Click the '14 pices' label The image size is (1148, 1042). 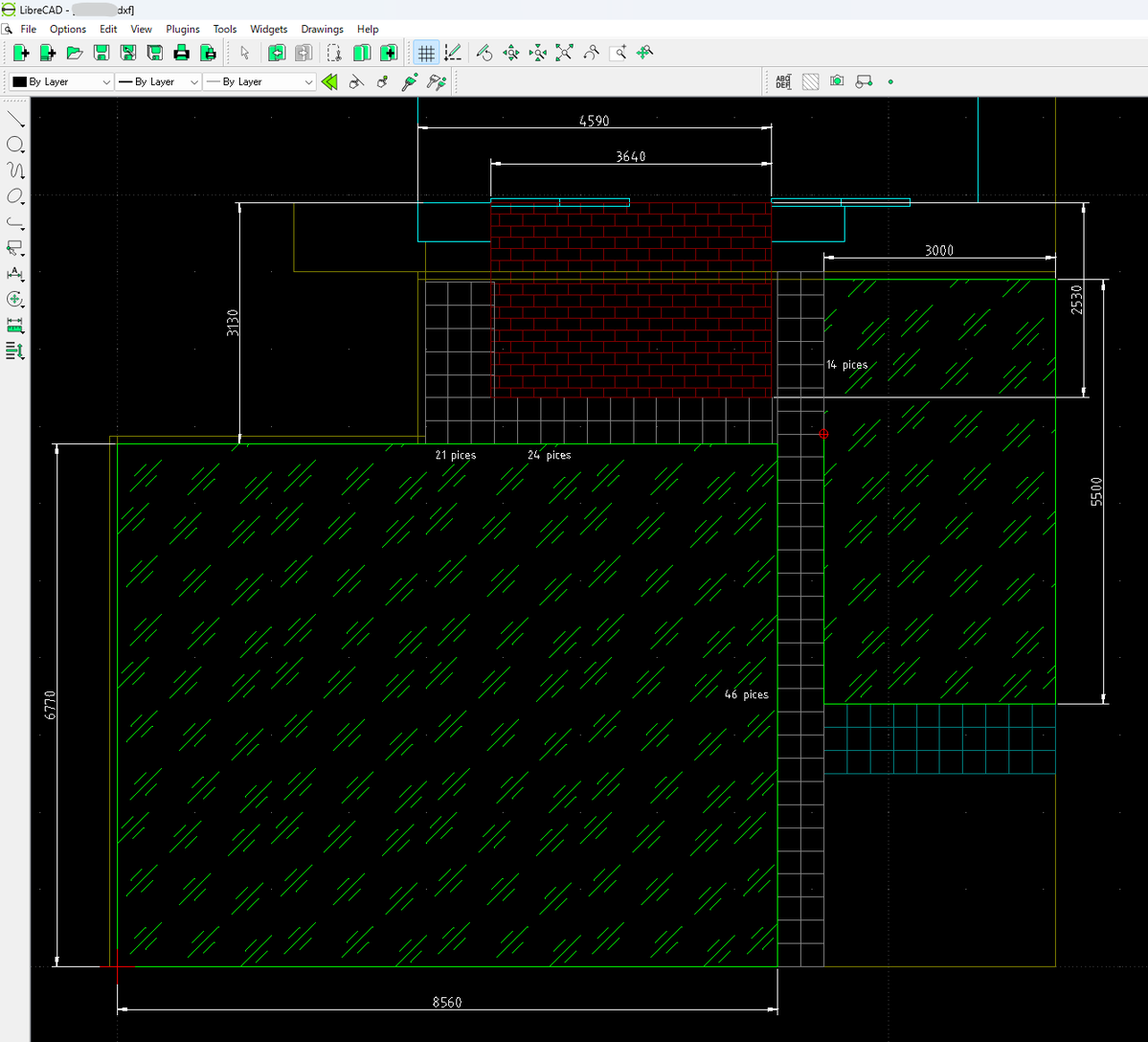[x=847, y=365]
